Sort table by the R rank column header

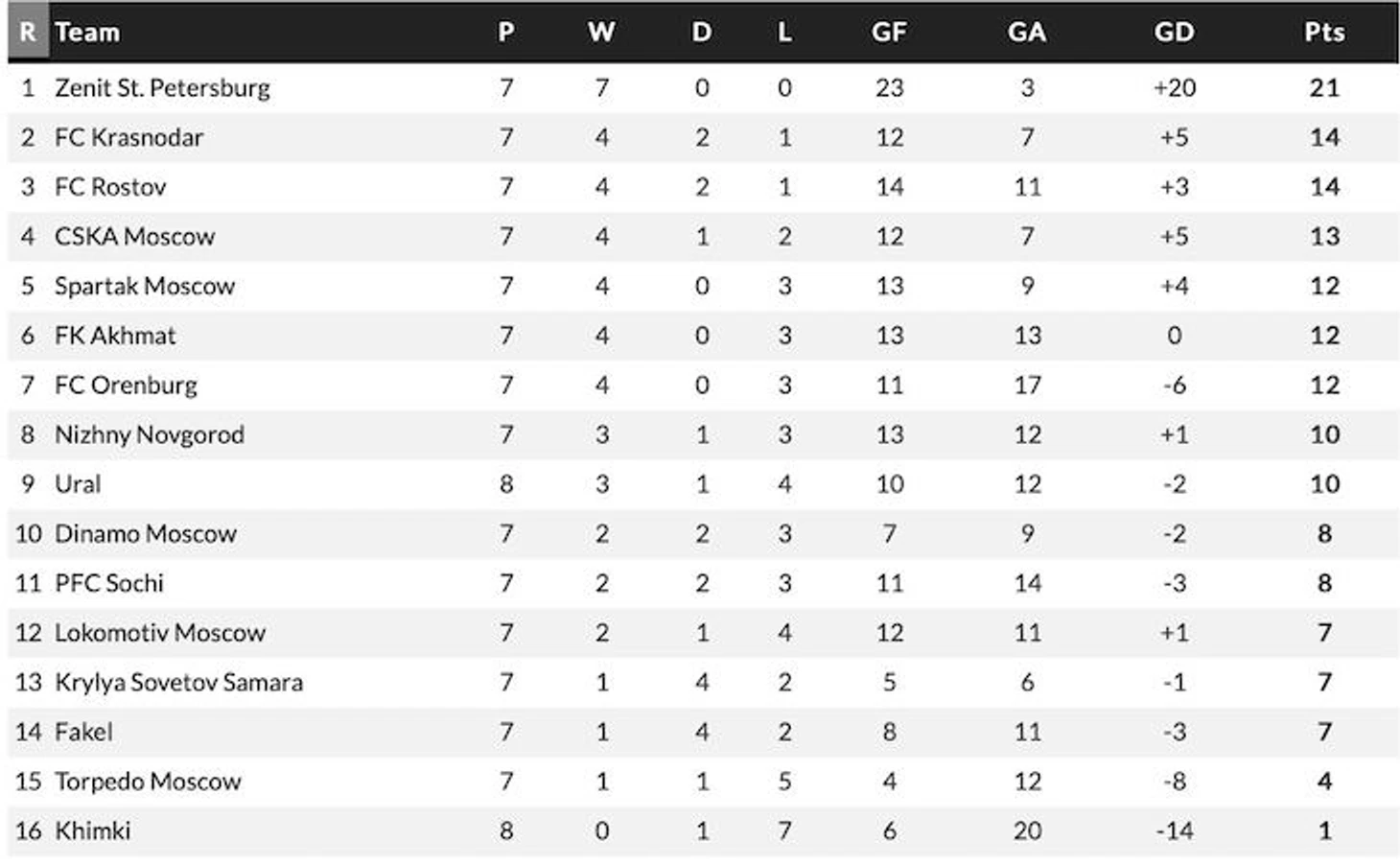pos(28,32)
